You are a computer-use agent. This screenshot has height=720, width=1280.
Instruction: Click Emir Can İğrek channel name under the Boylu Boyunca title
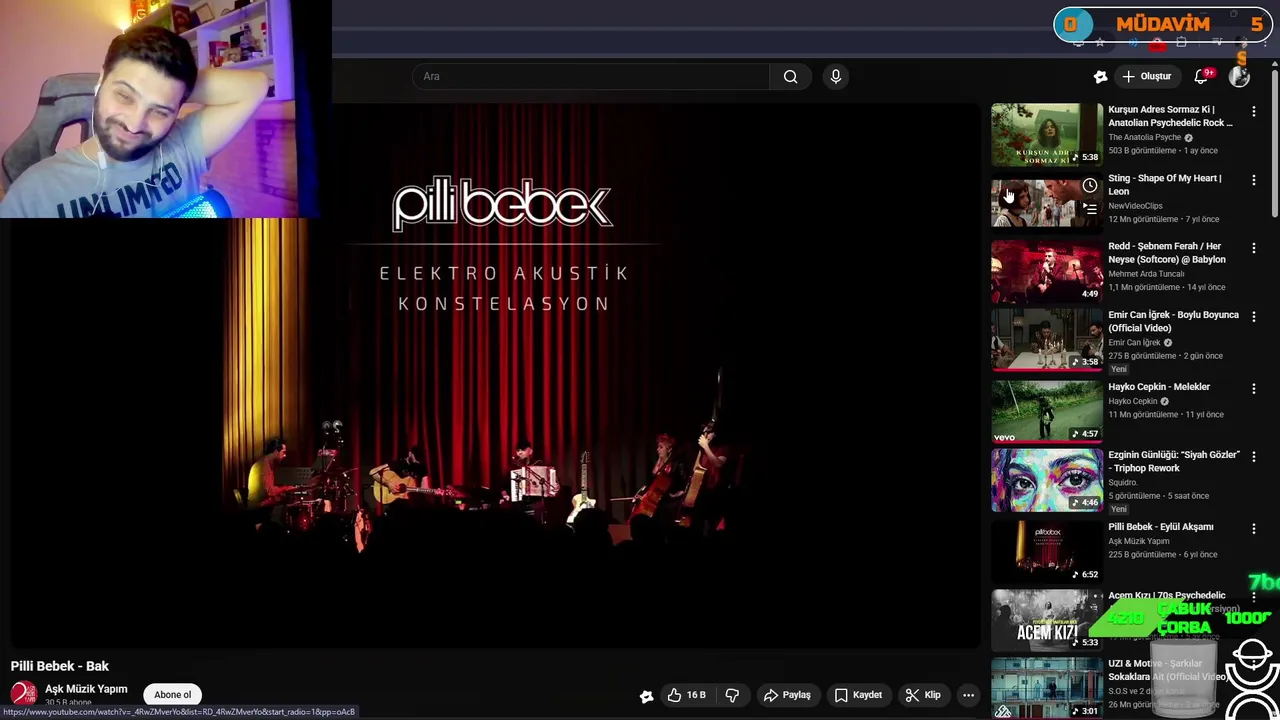point(1134,342)
